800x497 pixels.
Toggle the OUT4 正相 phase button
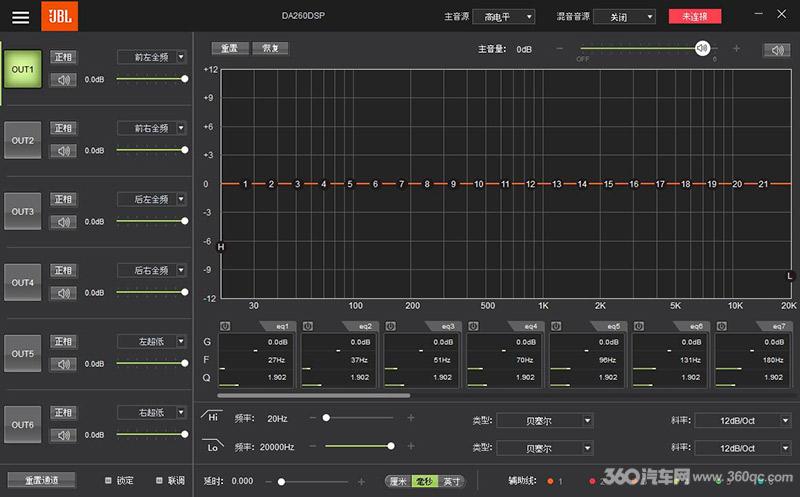[63, 270]
